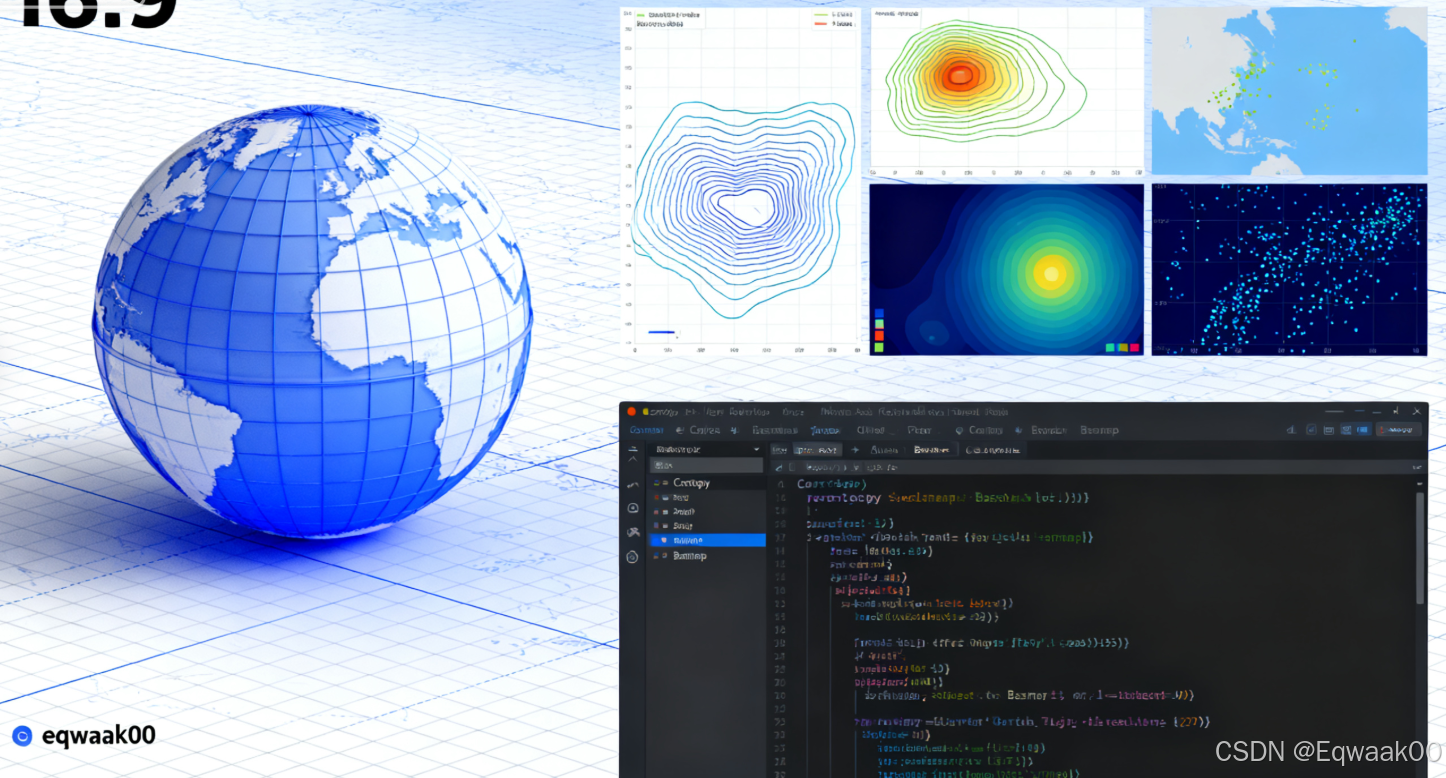Click the circle-with-dot icon in the activity bar

point(632,508)
